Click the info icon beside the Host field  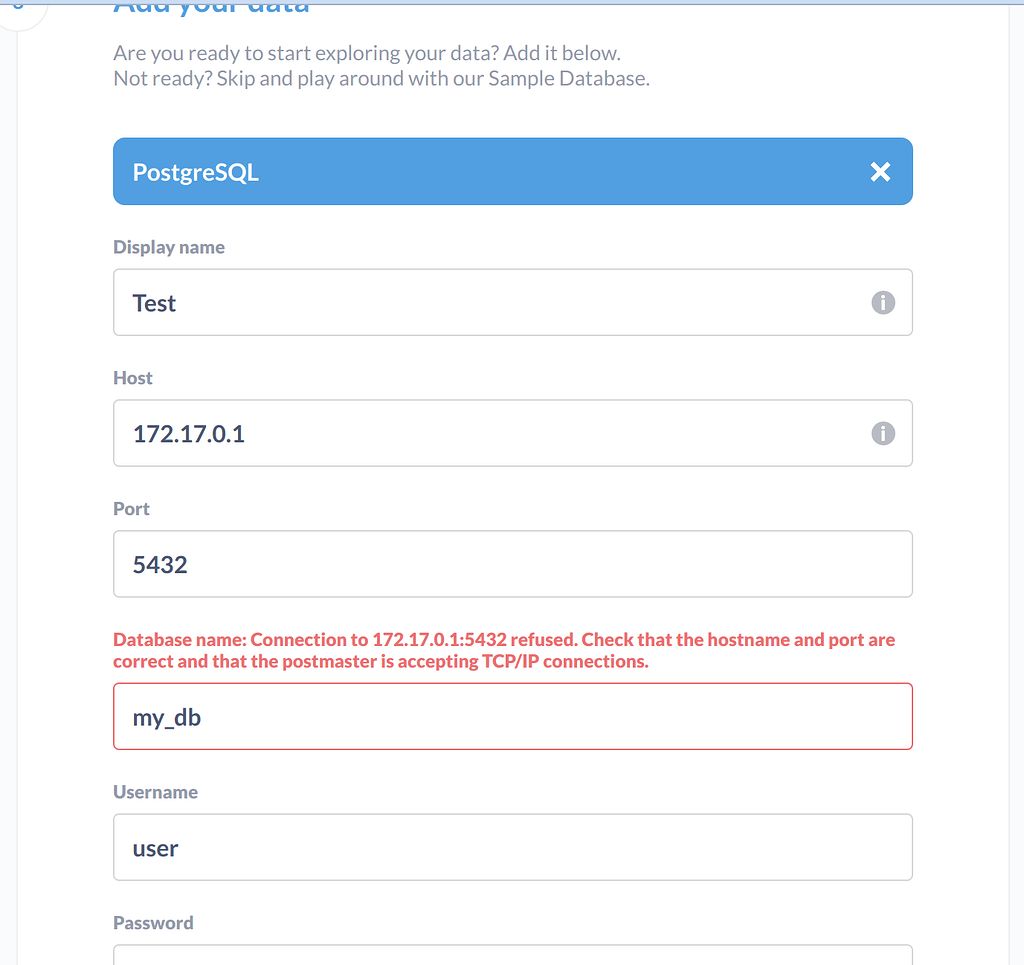point(883,433)
